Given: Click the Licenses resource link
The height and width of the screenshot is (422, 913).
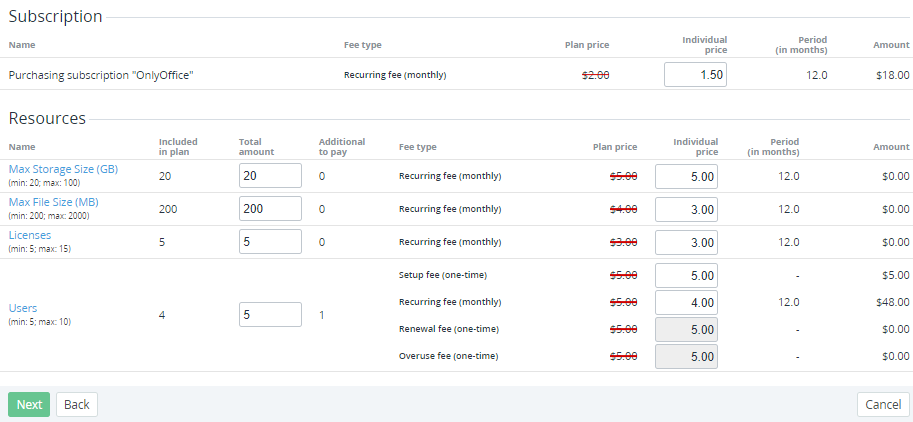Looking at the screenshot, I should pyautogui.click(x=30, y=235).
